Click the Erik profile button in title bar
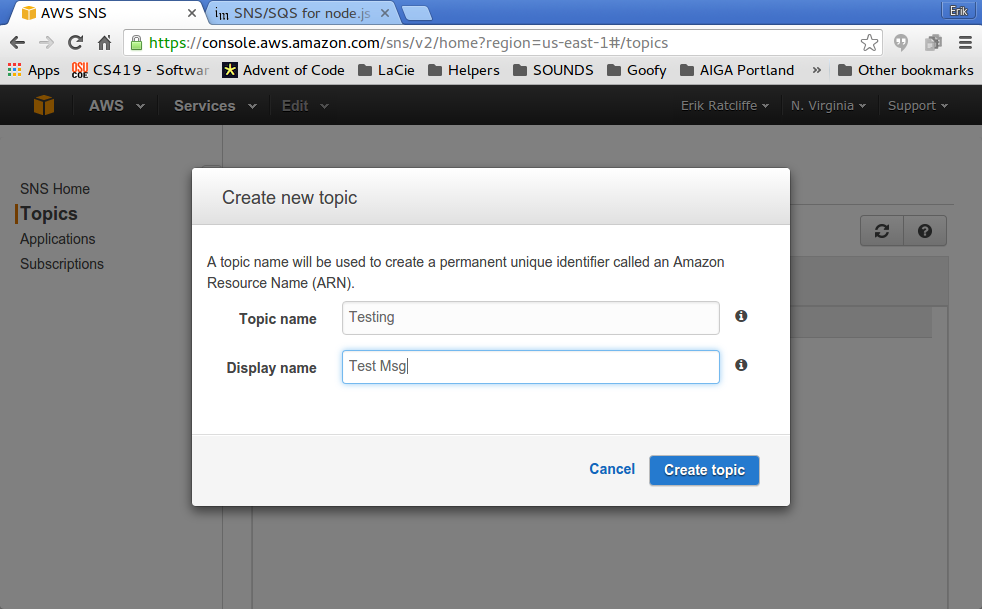Screen dimensions: 982x609 [x=958, y=11]
